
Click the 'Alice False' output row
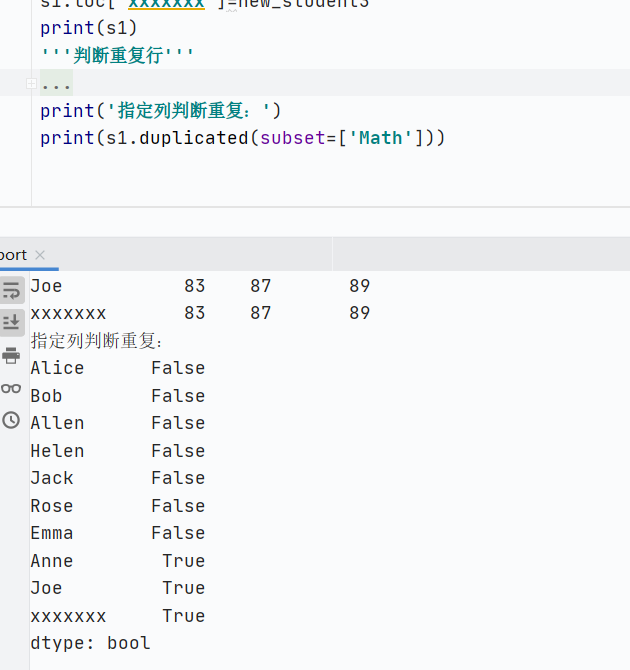118,368
